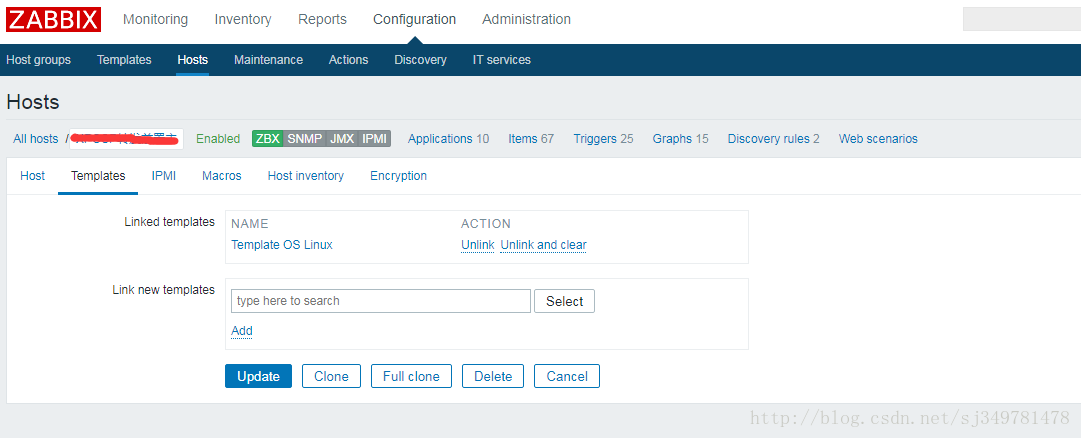Open Discovery rules 2 link
Viewport: 1081px width, 438px height.
[x=774, y=139]
